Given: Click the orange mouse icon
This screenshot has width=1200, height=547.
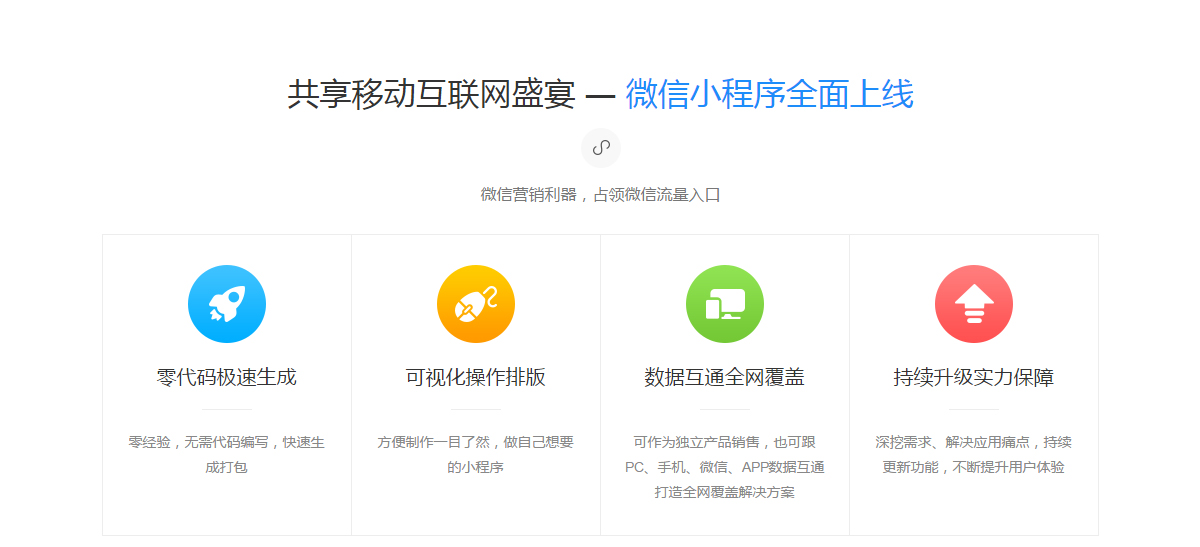Looking at the screenshot, I should point(476,304).
